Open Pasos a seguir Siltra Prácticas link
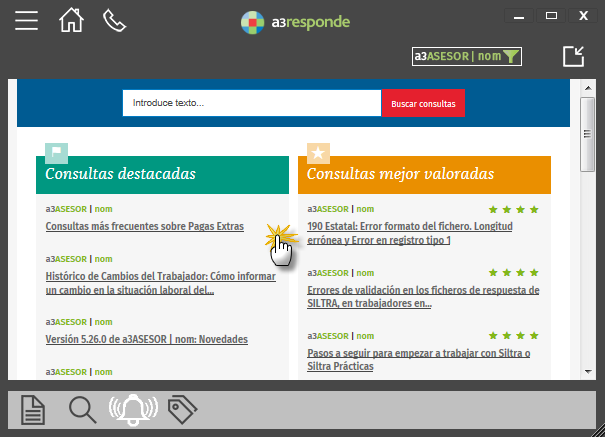 coord(419,359)
